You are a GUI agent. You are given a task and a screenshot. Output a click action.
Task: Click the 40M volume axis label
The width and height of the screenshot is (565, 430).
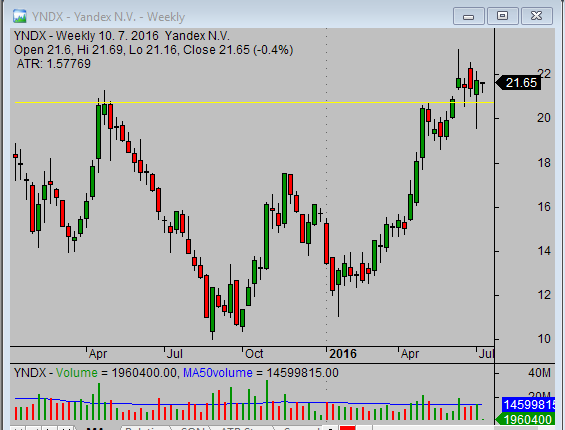pyautogui.click(x=539, y=373)
